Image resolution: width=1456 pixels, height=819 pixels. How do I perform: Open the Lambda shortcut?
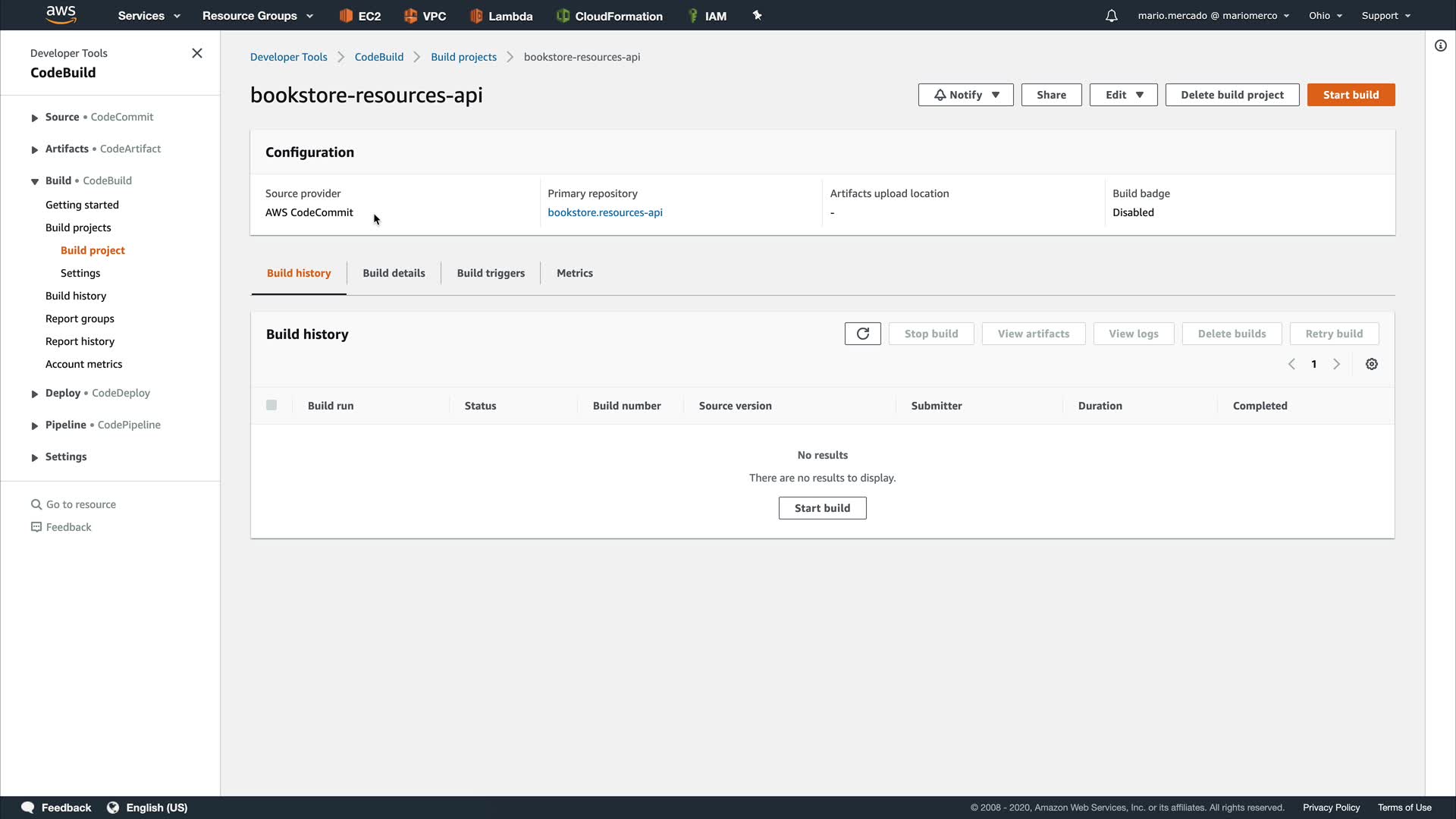501,16
